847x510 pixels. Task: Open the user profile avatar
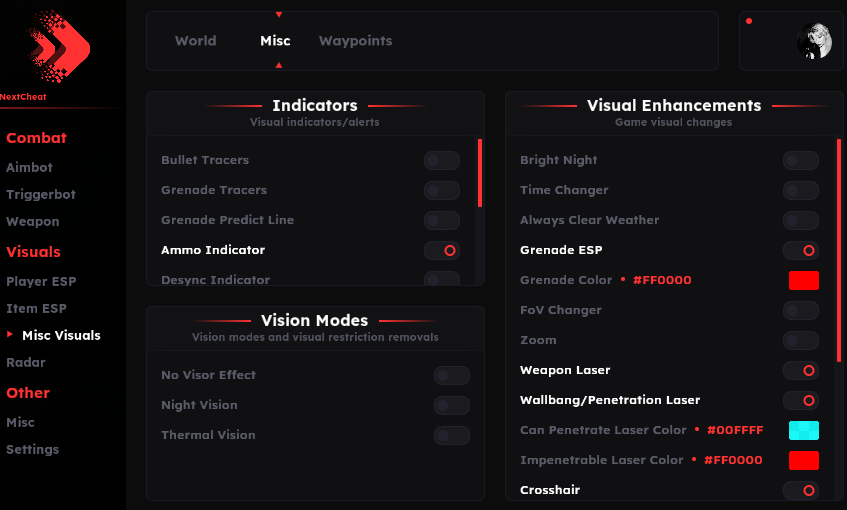click(x=814, y=41)
